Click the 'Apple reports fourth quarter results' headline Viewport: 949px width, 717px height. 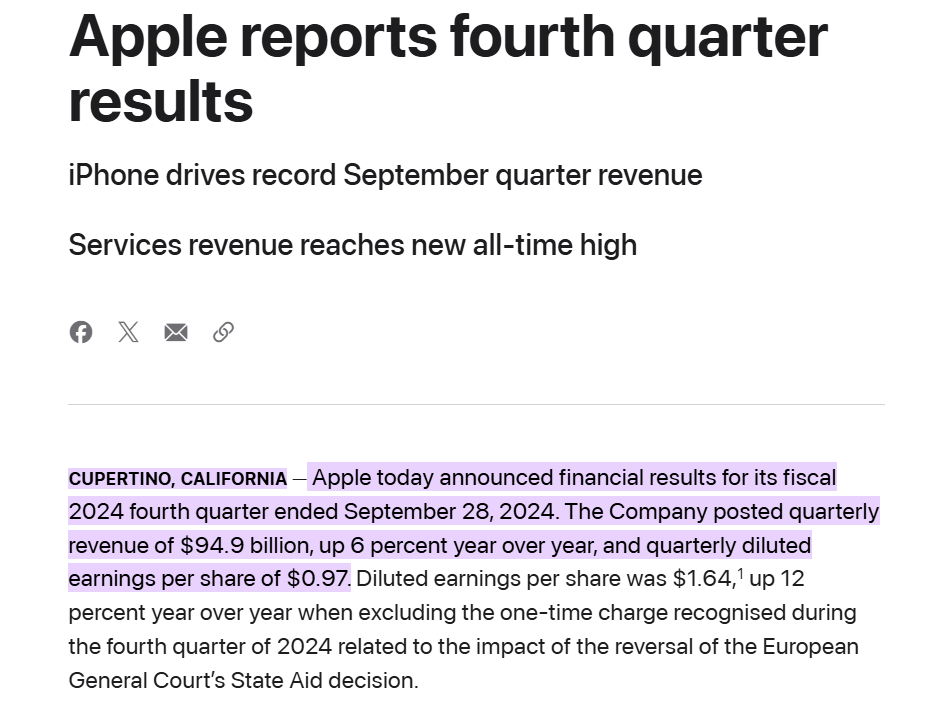point(448,68)
